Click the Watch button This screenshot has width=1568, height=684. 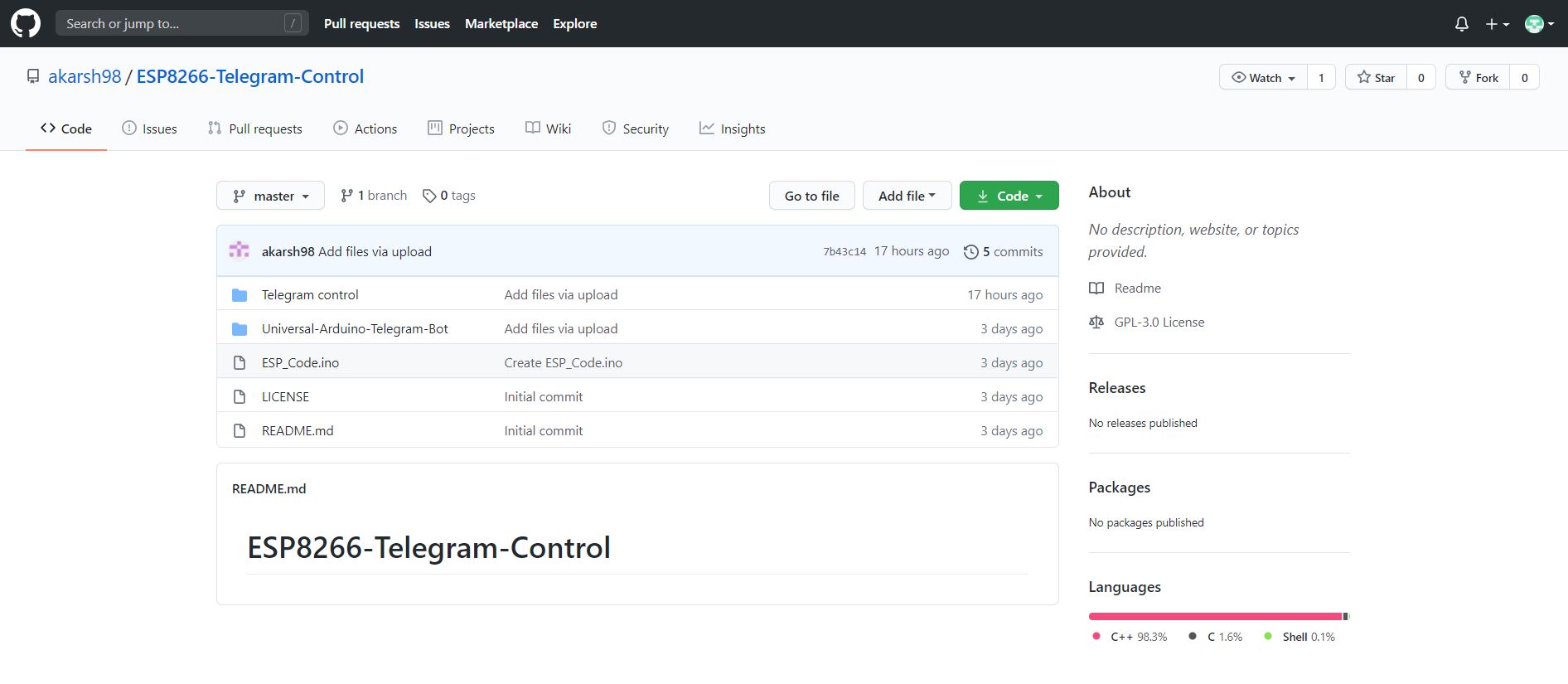tap(1263, 77)
